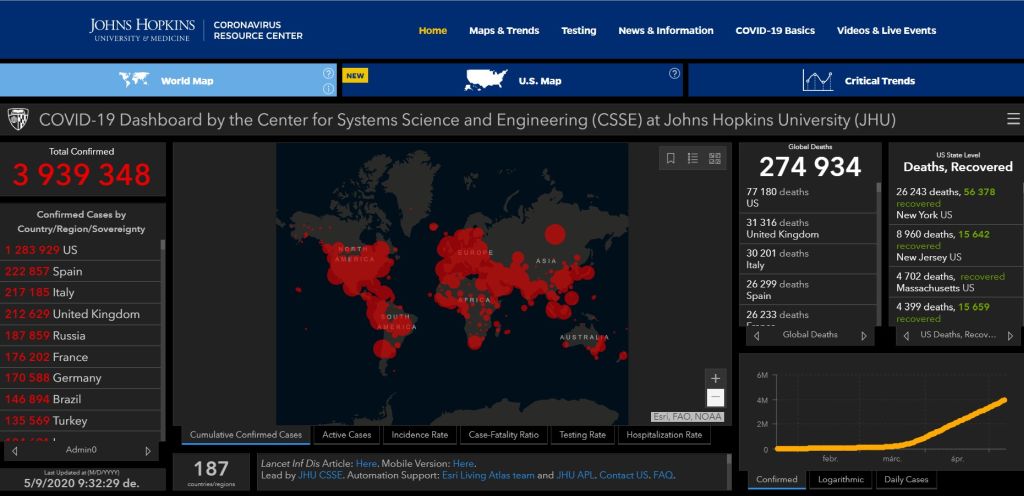This screenshot has width=1024, height=496.
Task: Open the map legend list icon
Action: 693,158
